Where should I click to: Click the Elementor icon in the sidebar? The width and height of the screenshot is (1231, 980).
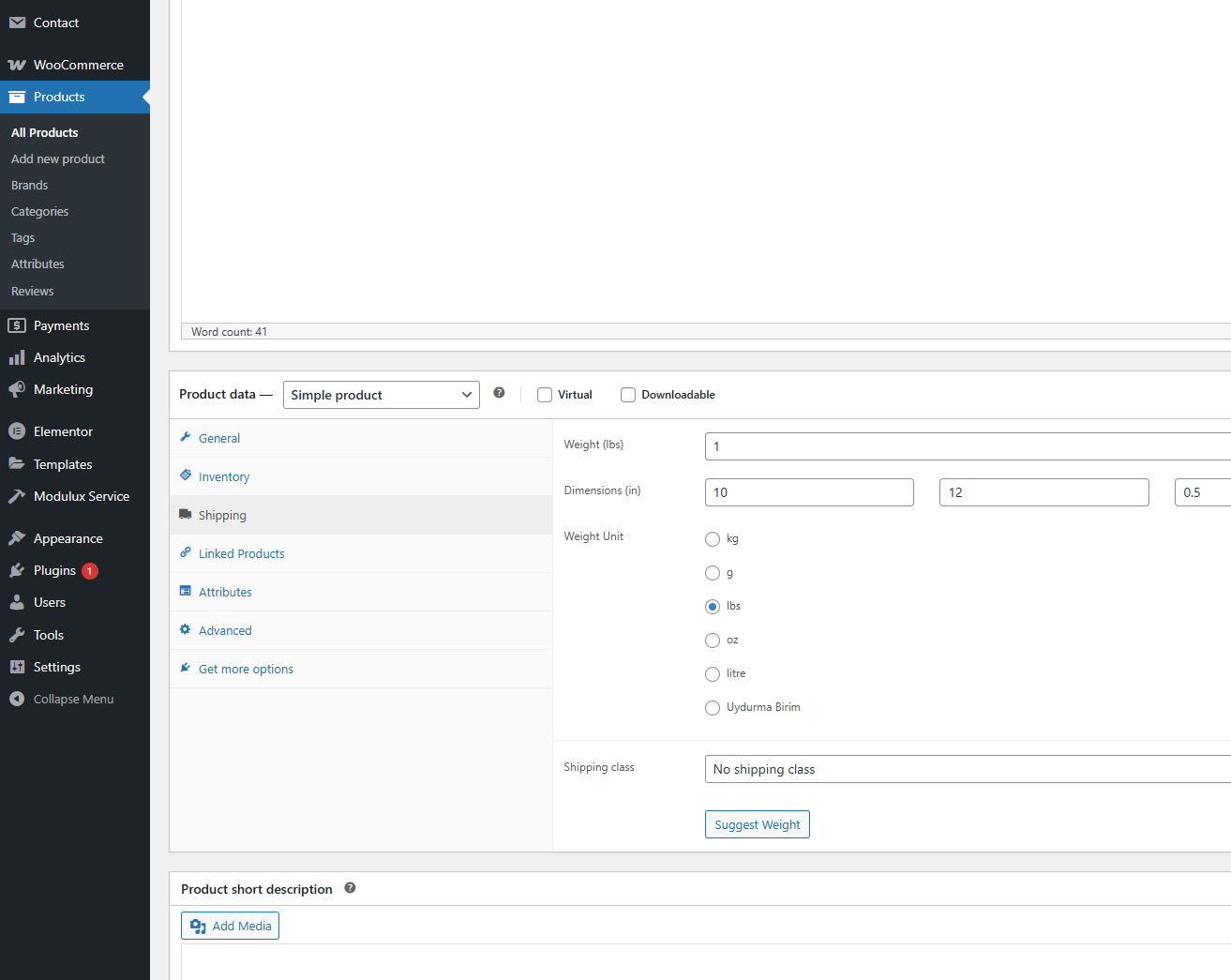pos(17,431)
